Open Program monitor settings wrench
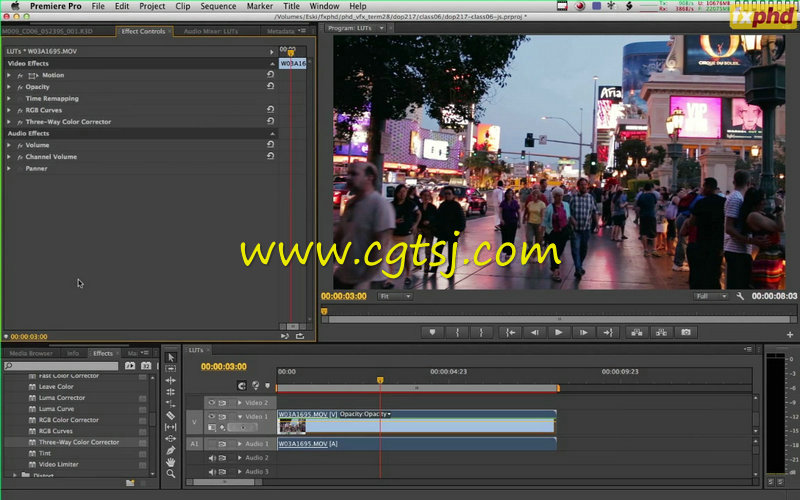 click(740, 296)
